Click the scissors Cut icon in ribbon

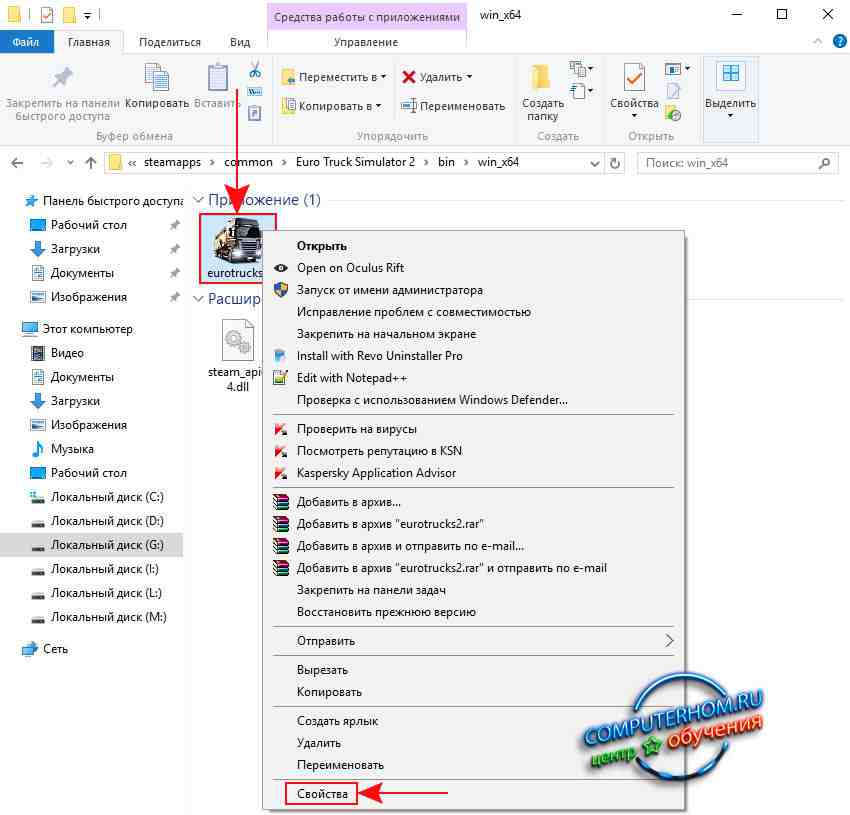(254, 70)
